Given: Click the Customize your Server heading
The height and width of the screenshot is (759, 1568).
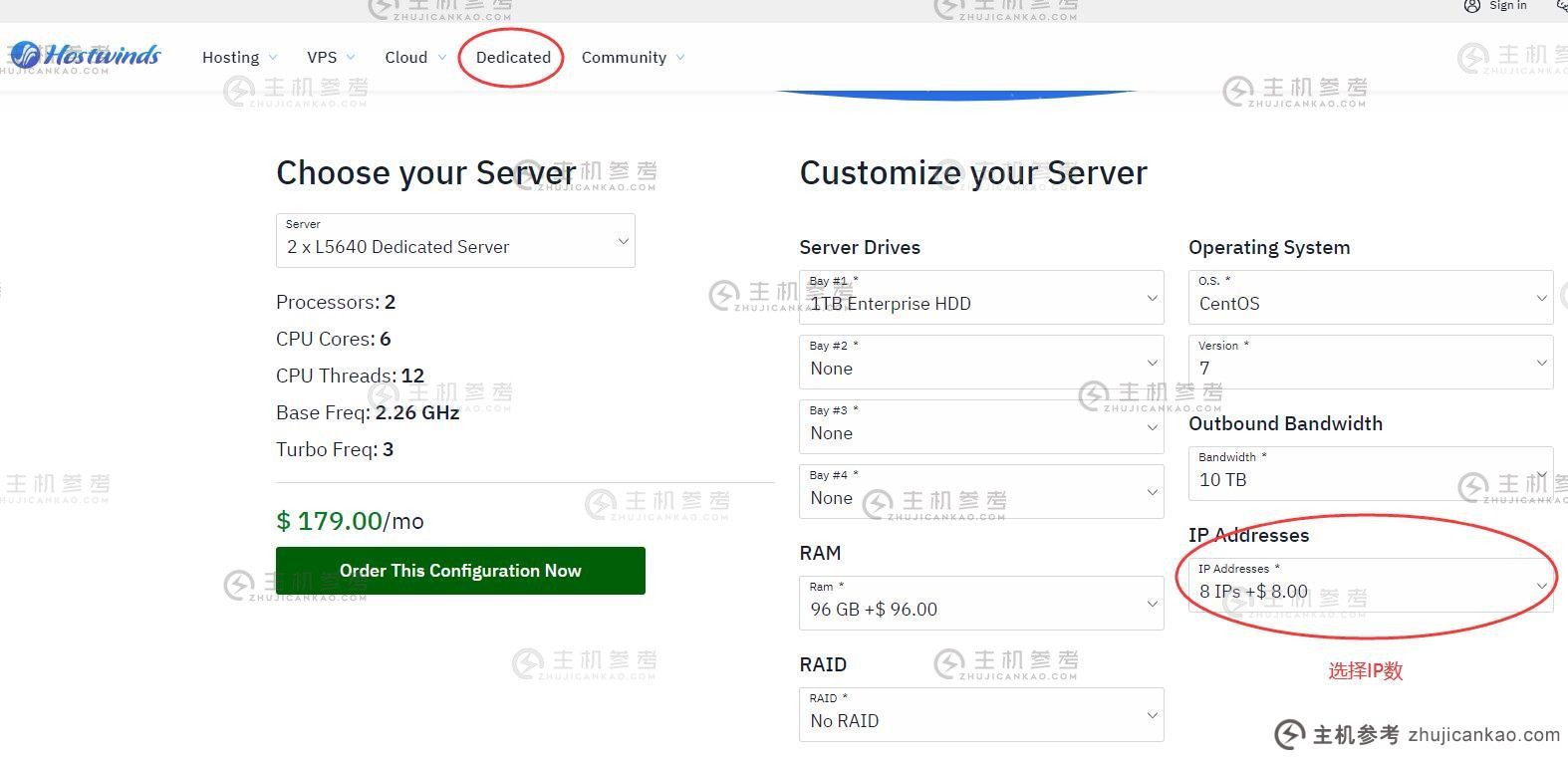Looking at the screenshot, I should pos(973,173).
